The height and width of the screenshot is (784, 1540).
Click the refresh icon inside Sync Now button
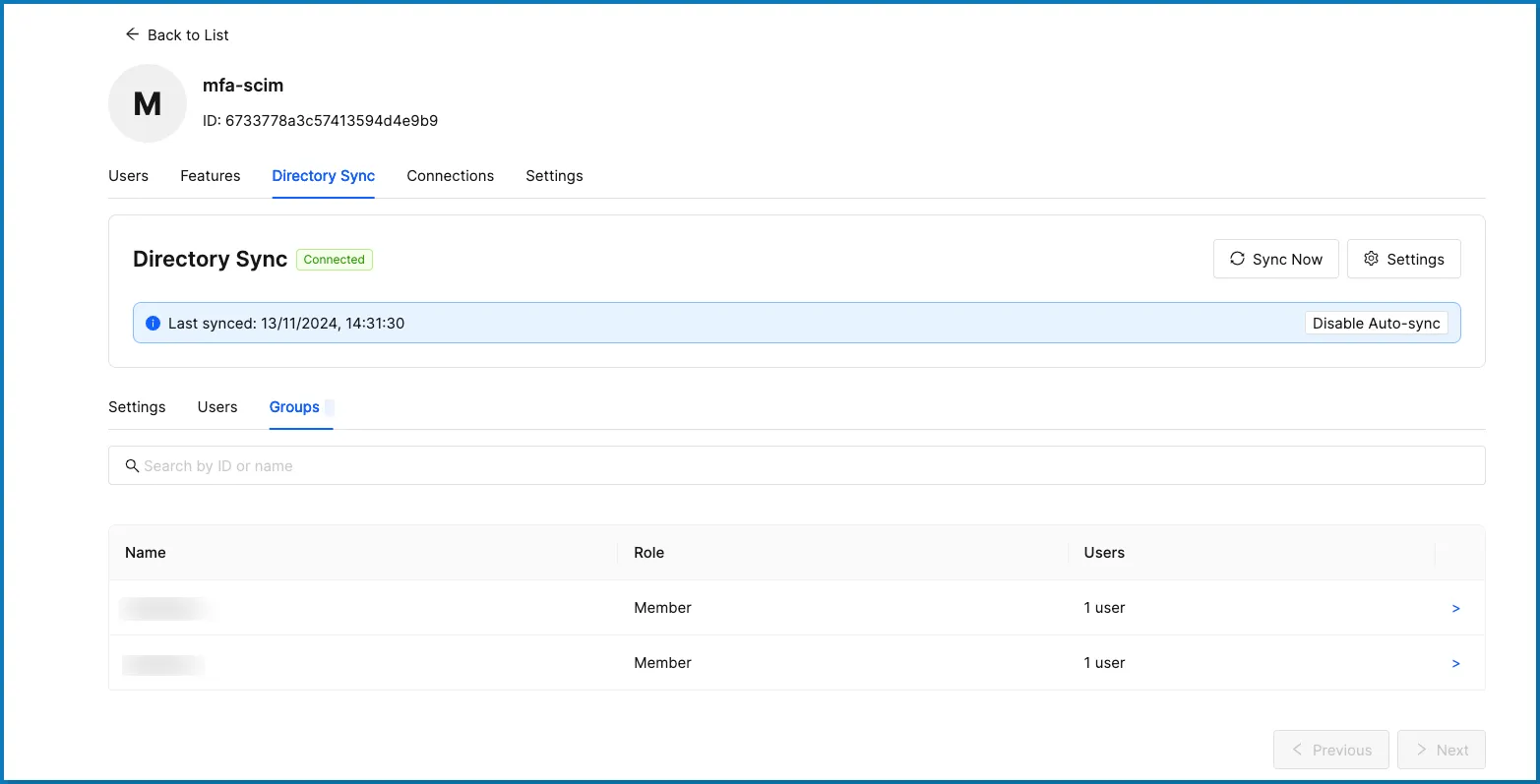click(x=1238, y=259)
